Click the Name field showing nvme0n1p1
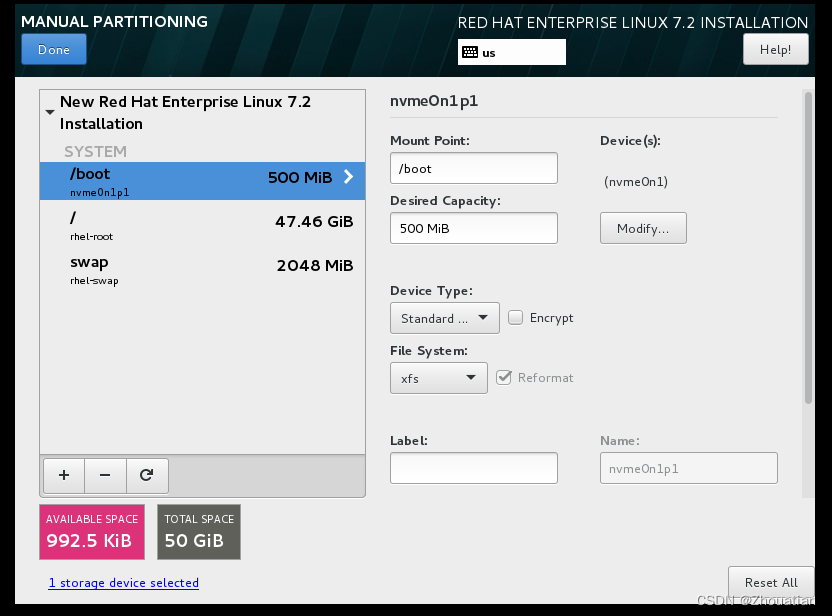The width and height of the screenshot is (832, 616). [688, 468]
